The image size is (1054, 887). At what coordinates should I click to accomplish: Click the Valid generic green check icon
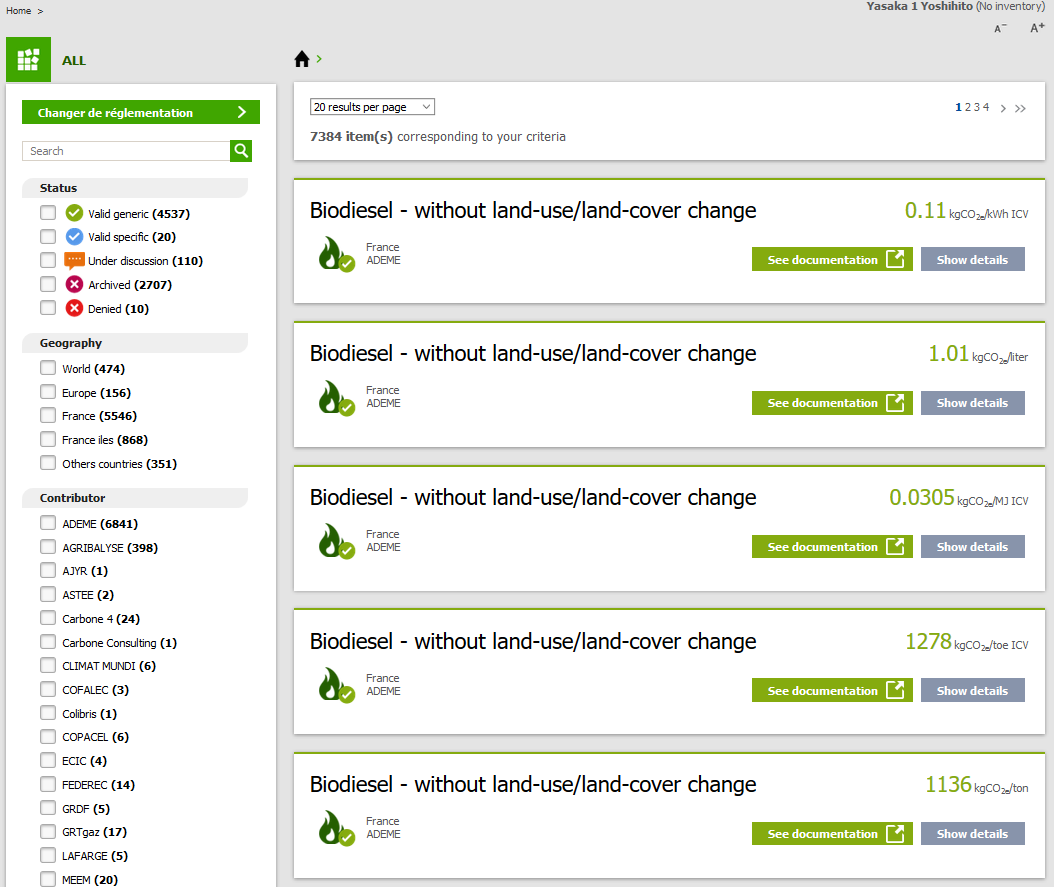click(74, 213)
